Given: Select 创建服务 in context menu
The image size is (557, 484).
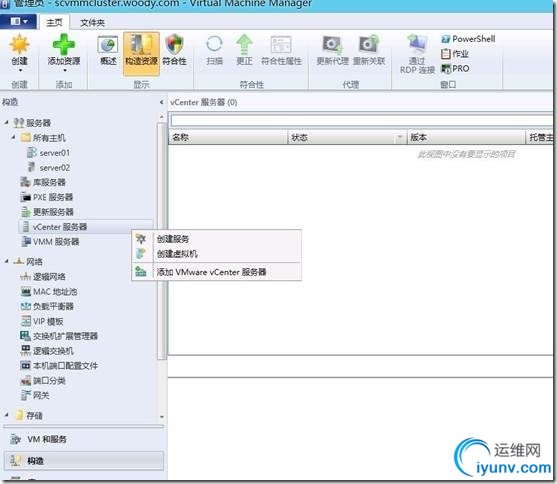Looking at the screenshot, I should click(x=217, y=239).
